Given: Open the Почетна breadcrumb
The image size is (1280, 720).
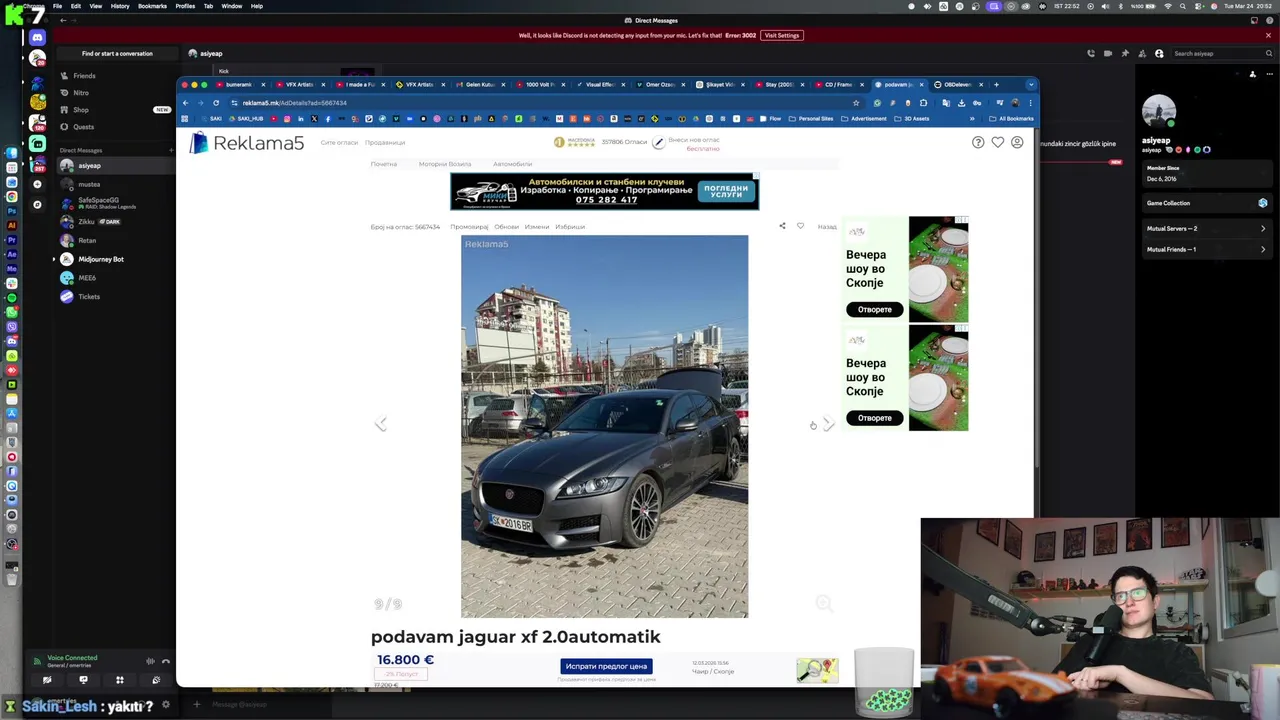Looking at the screenshot, I should coord(383,164).
